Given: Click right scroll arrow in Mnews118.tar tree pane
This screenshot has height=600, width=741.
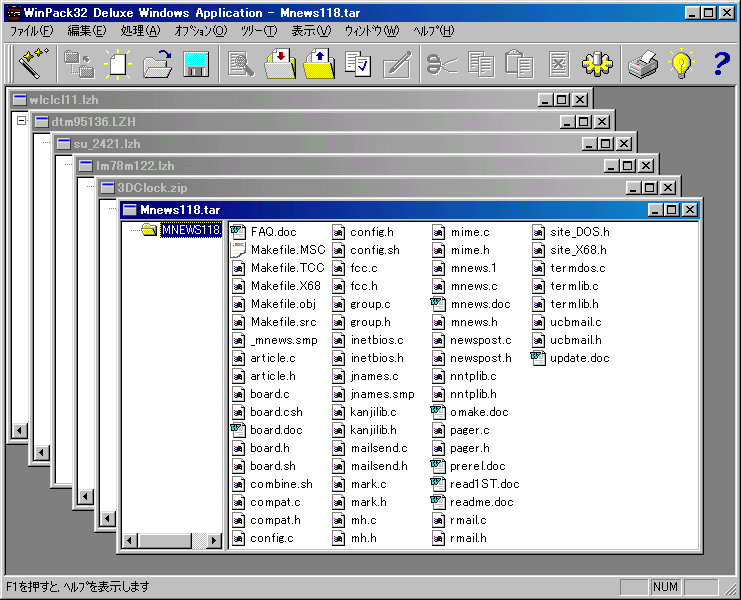Looking at the screenshot, I should (x=214, y=540).
